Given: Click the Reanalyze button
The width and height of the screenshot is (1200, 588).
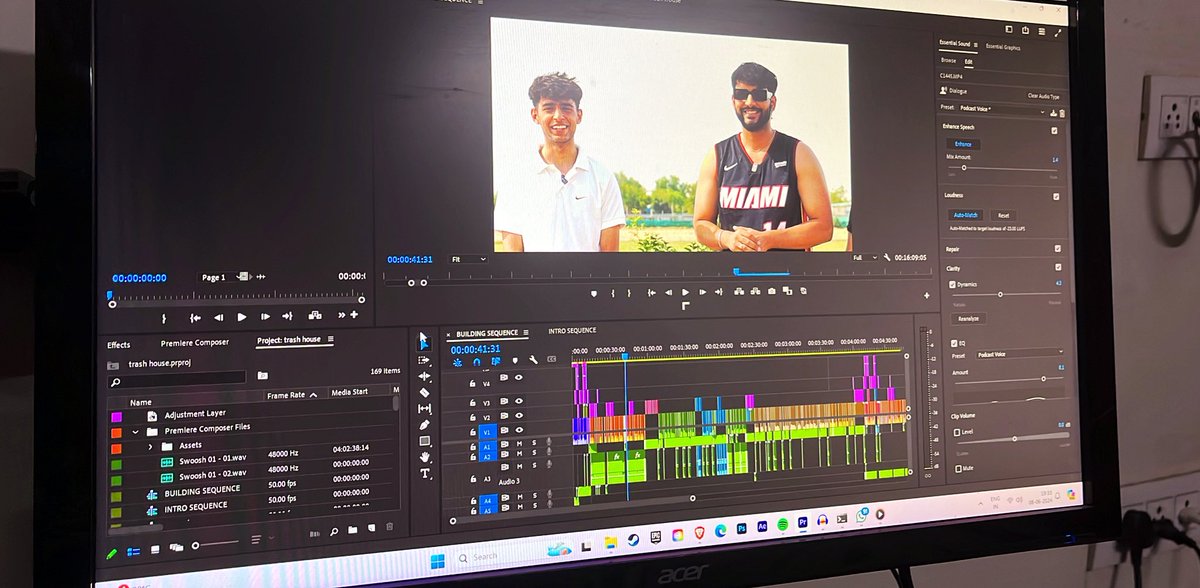Looking at the screenshot, I should [968, 319].
